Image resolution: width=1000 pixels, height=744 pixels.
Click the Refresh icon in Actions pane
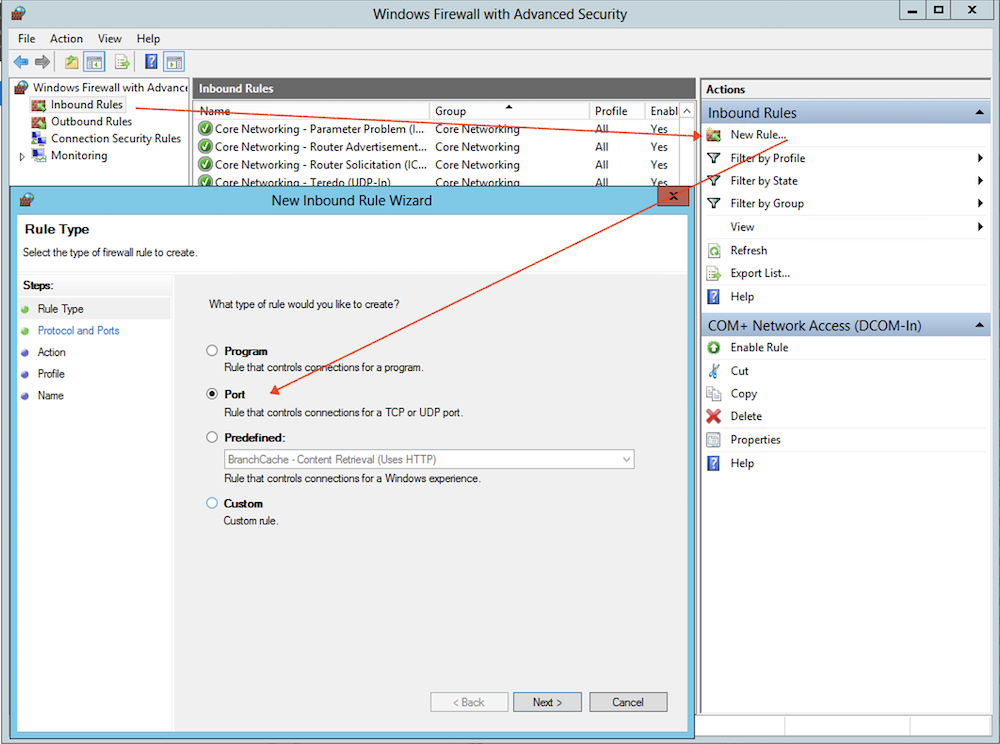pyautogui.click(x=714, y=251)
